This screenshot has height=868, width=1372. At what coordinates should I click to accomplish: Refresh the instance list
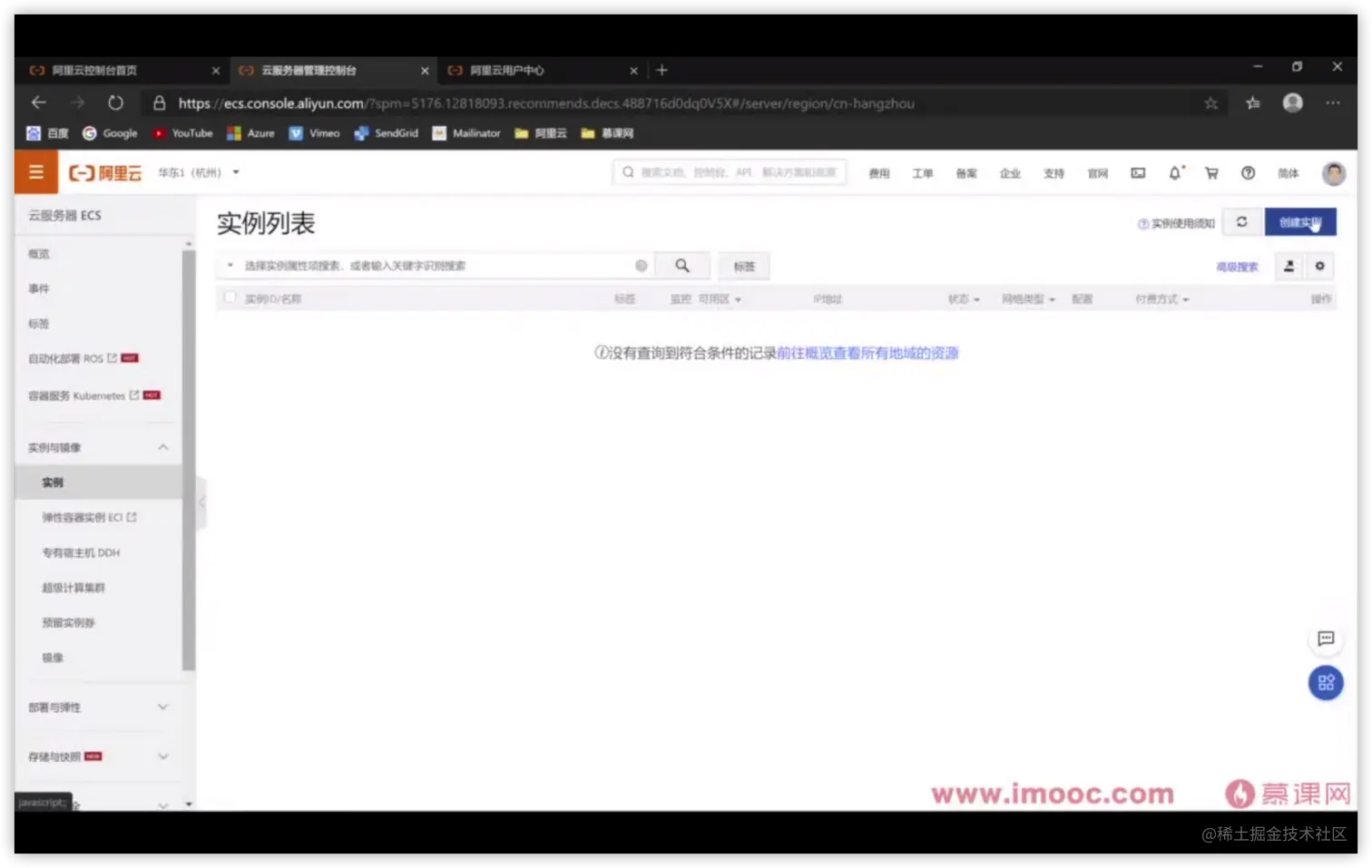point(1241,222)
